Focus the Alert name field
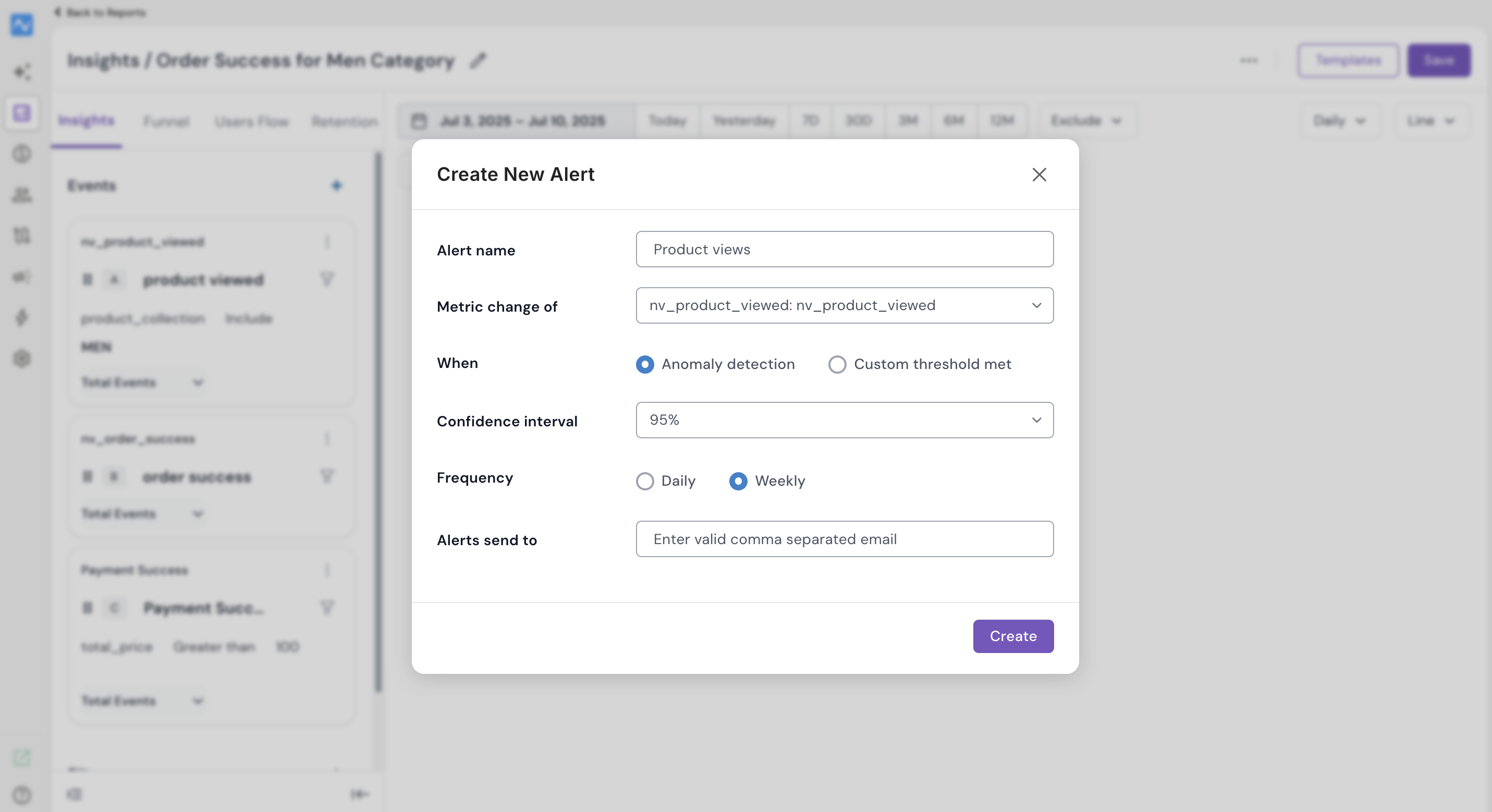This screenshot has width=1492, height=812. pyautogui.click(x=845, y=250)
